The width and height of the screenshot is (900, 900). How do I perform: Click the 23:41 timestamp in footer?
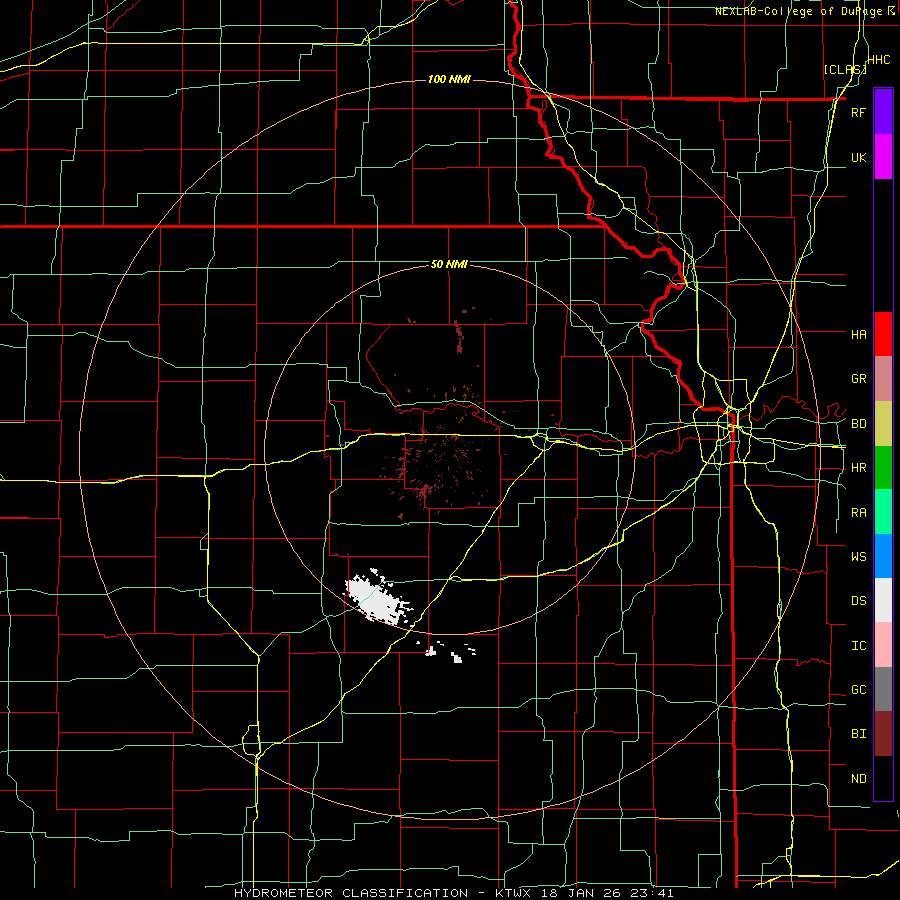coord(653,893)
